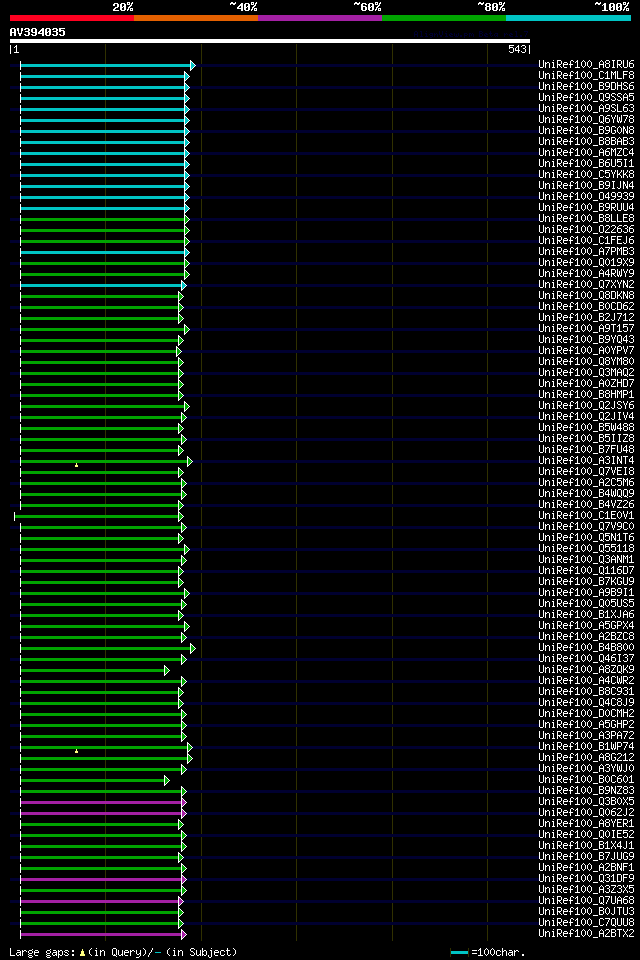Select the UniRef100_B4B800 label
This screenshot has height=960, width=640.
coord(586,648)
